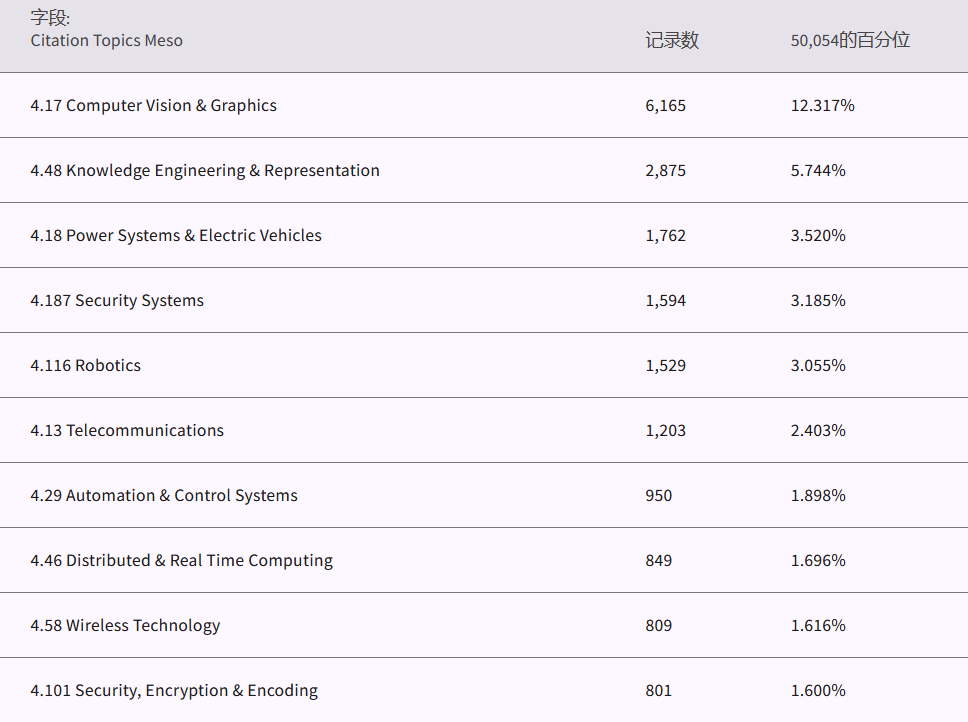Open the 4.58 Wireless Technology topic
This screenshot has height=722, width=968.
click(x=125, y=626)
